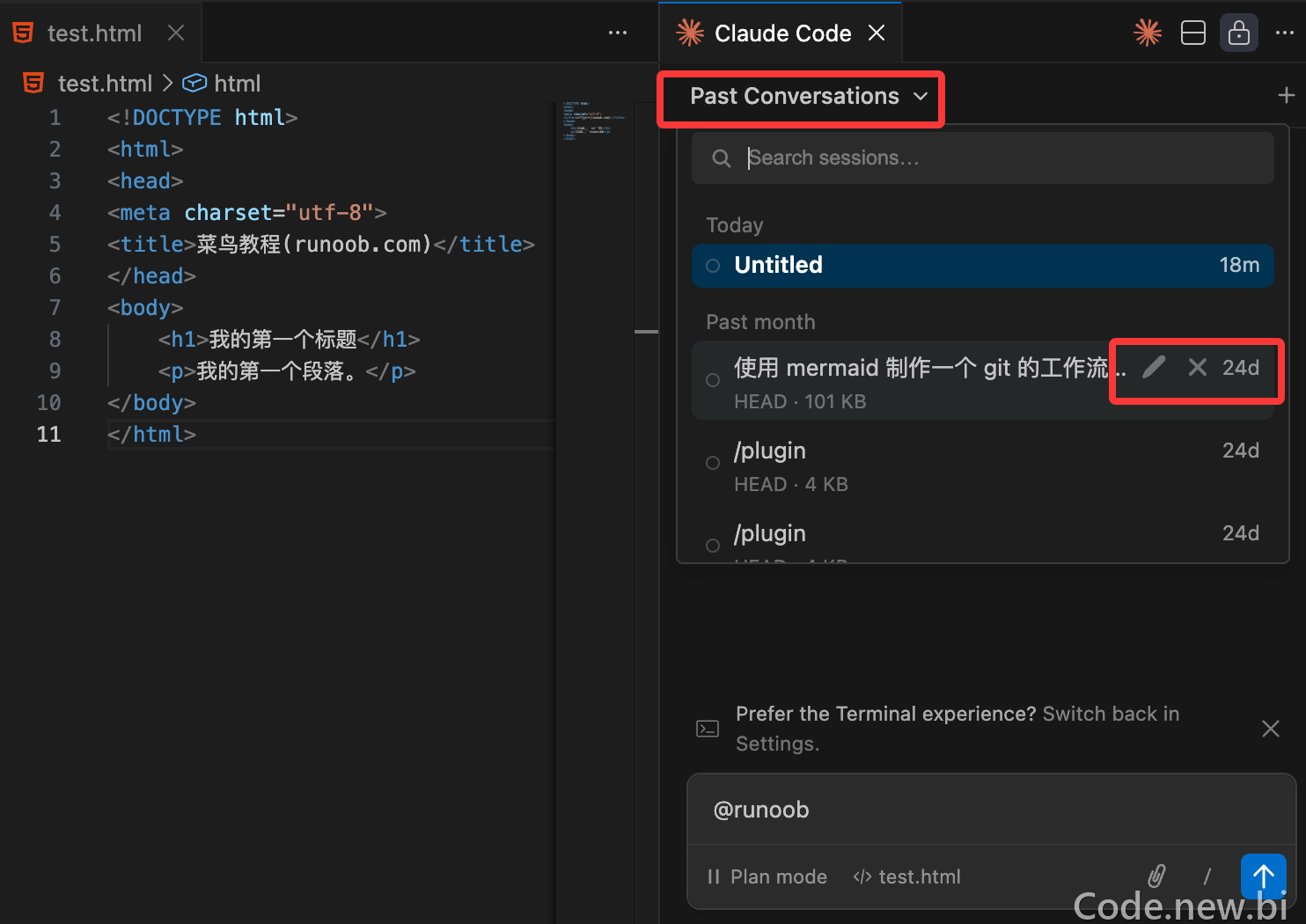Image resolution: width=1306 pixels, height=924 pixels.
Task: Click the status circle beside the mermaid session
Action: click(713, 380)
